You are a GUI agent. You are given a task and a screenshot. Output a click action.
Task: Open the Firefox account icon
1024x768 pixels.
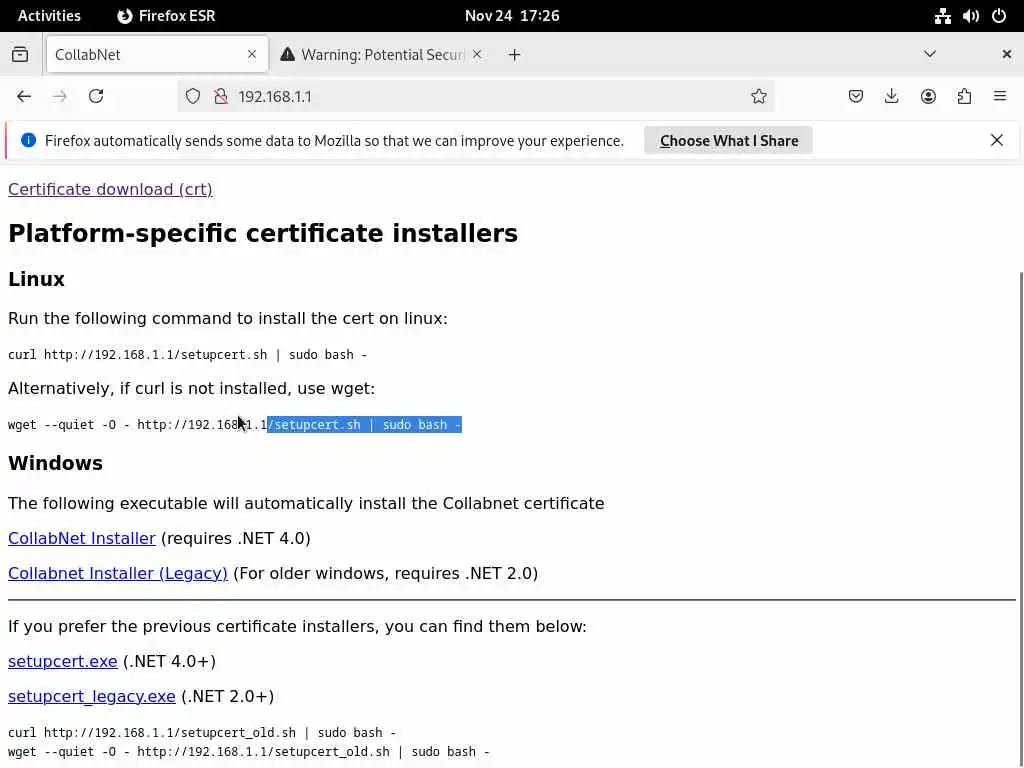928,97
